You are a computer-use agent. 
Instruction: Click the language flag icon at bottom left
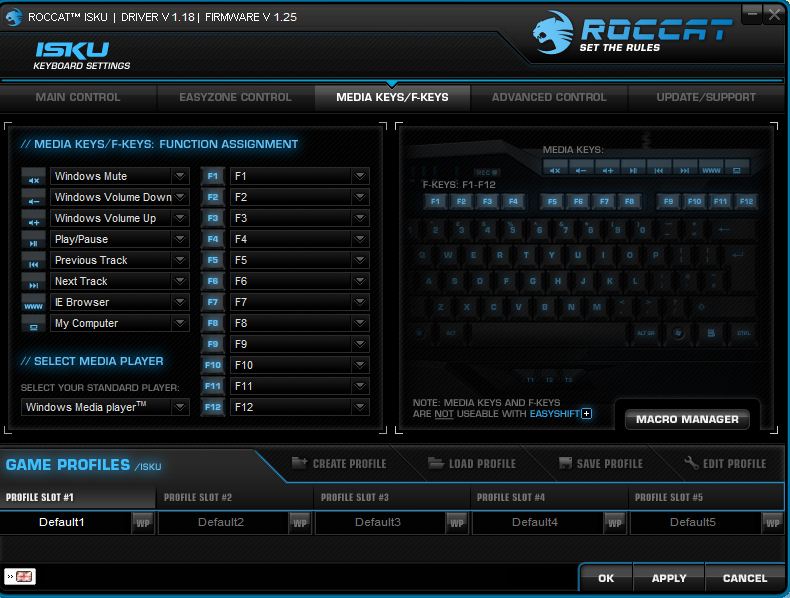pos(20,577)
